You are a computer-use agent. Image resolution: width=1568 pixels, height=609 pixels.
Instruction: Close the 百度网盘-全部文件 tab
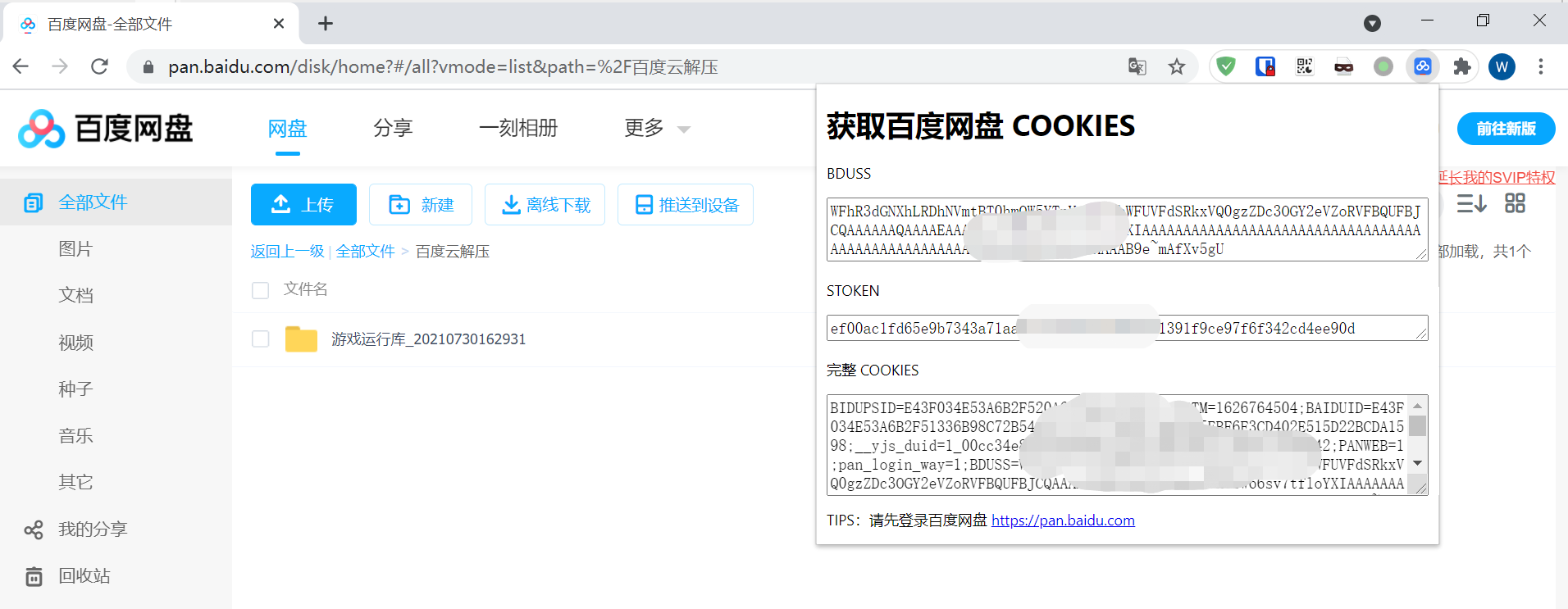click(279, 24)
